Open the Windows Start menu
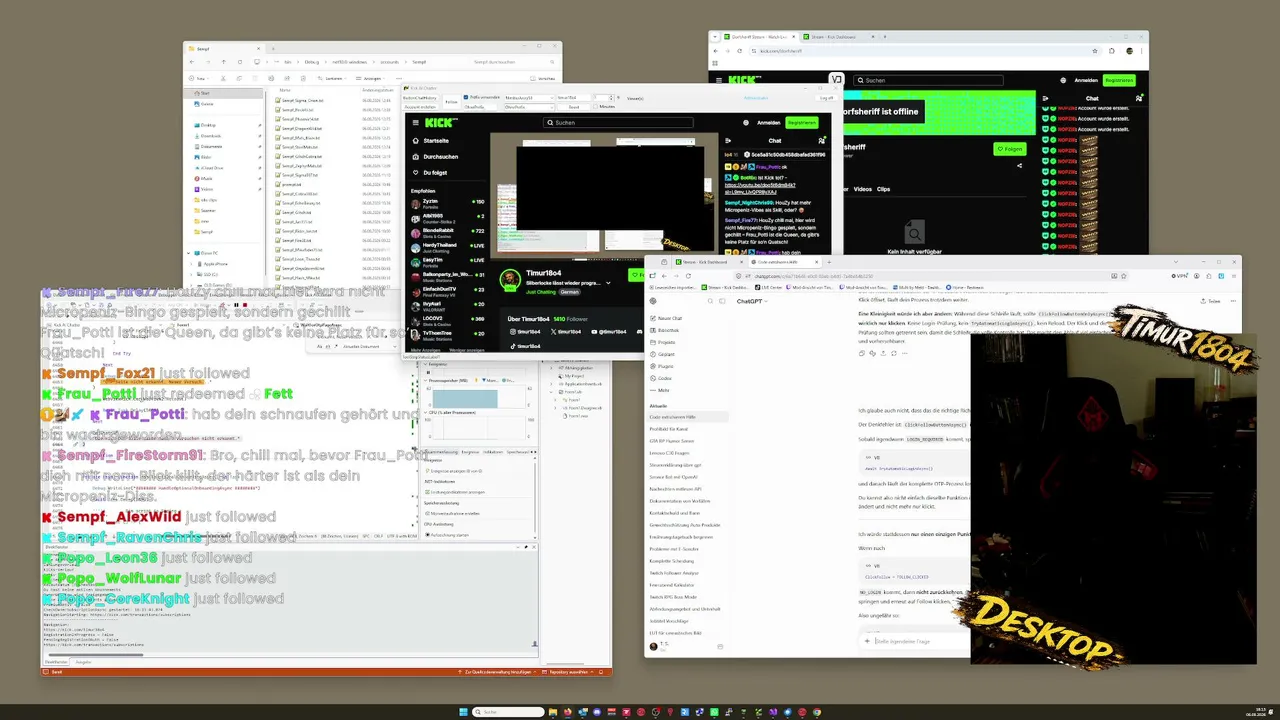The image size is (1280, 720). pos(462,712)
